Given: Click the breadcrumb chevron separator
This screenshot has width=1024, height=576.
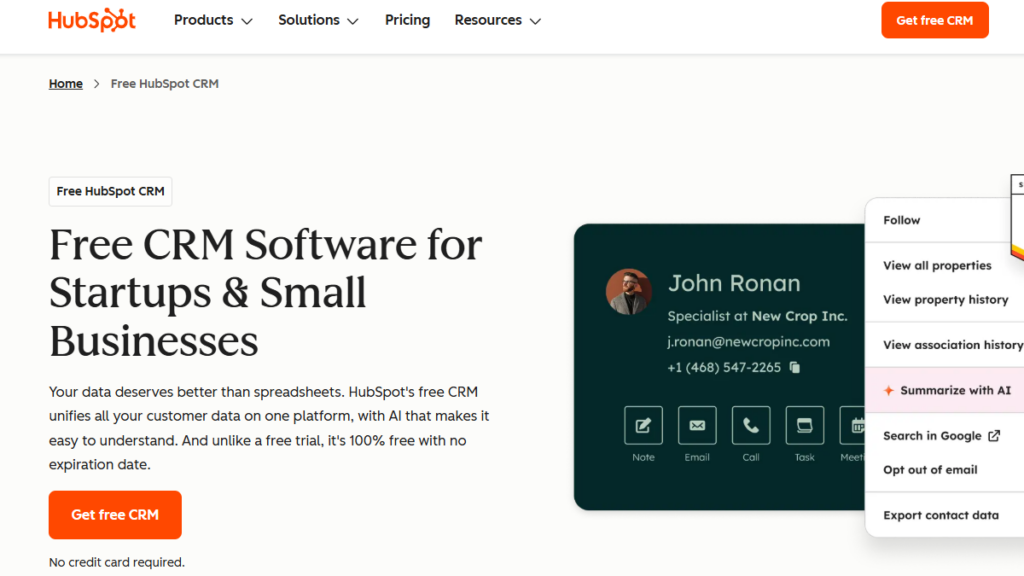Looking at the screenshot, I should pyautogui.click(x=97, y=84).
